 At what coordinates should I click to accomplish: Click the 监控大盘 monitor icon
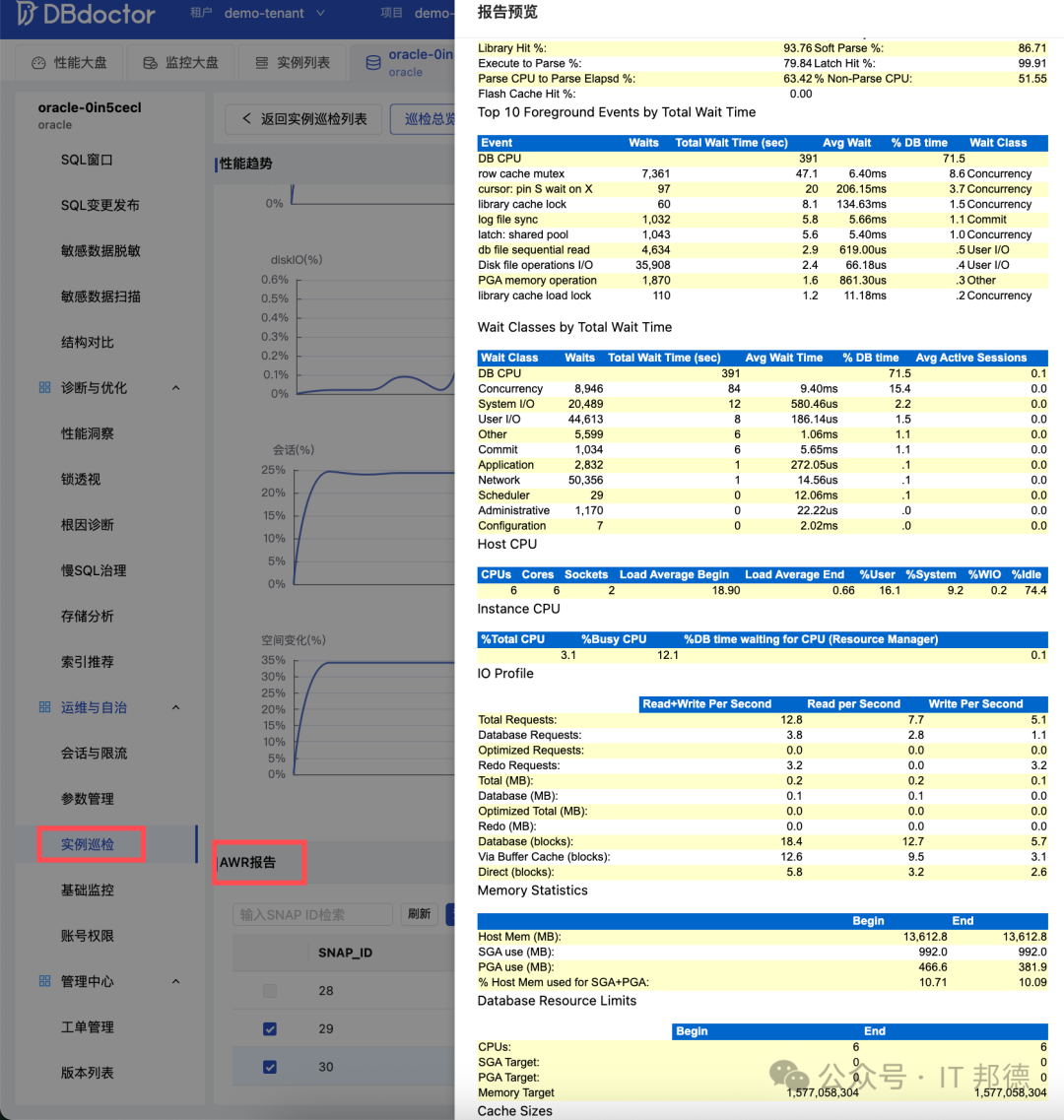(150, 63)
